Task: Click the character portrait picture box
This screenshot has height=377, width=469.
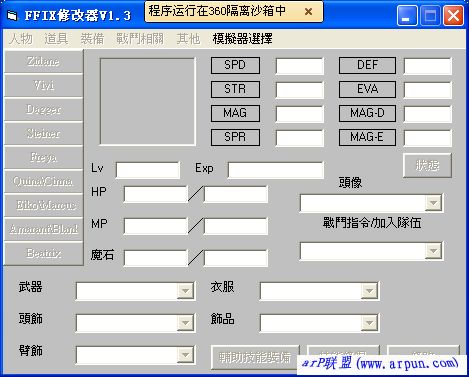Action: [148, 102]
